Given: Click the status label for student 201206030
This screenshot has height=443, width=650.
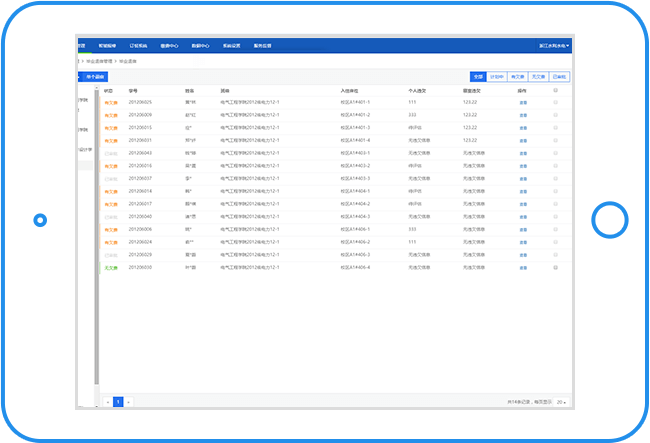Looking at the screenshot, I should tap(111, 268).
